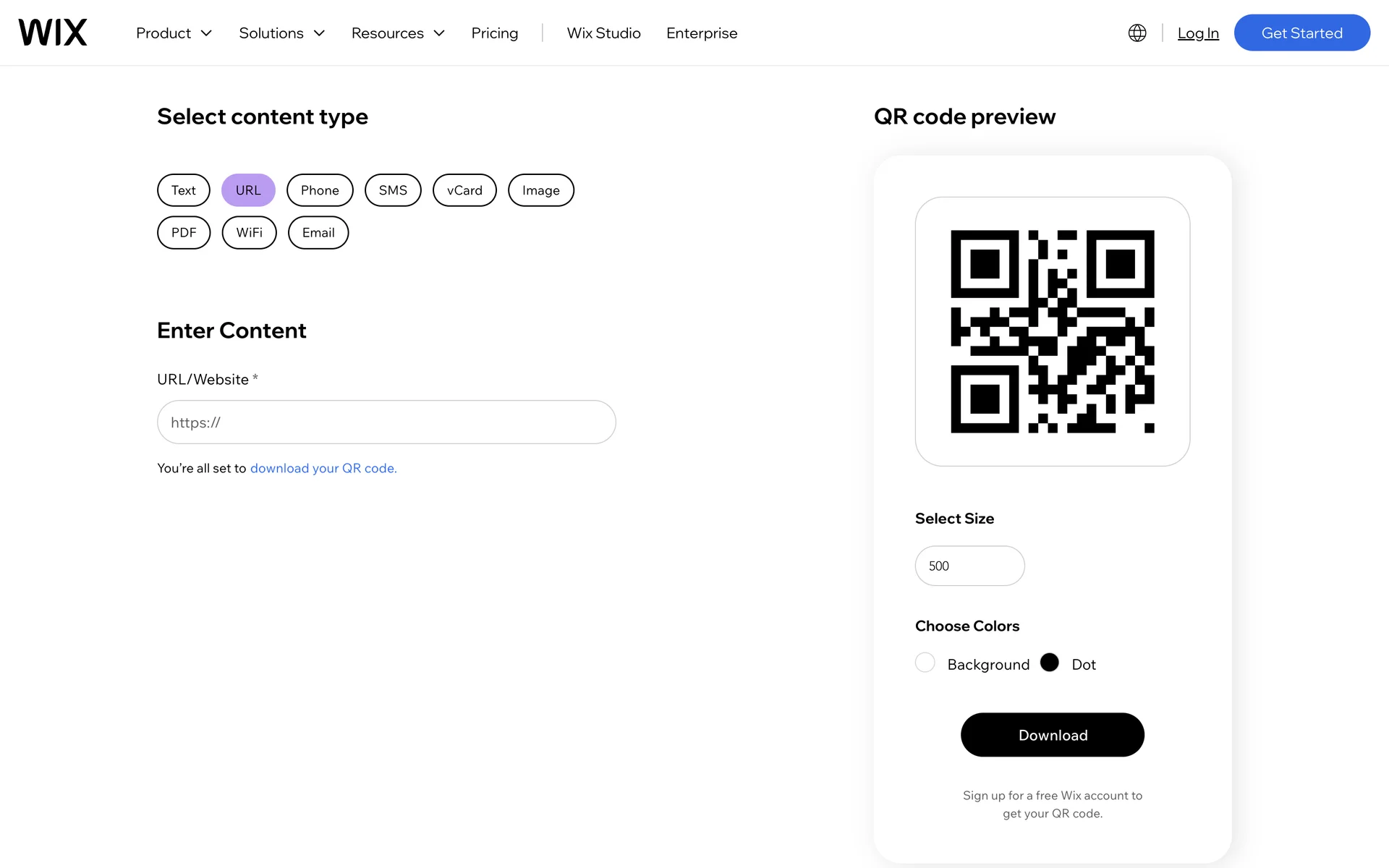
Task: Expand the Product menu
Action: (x=174, y=33)
